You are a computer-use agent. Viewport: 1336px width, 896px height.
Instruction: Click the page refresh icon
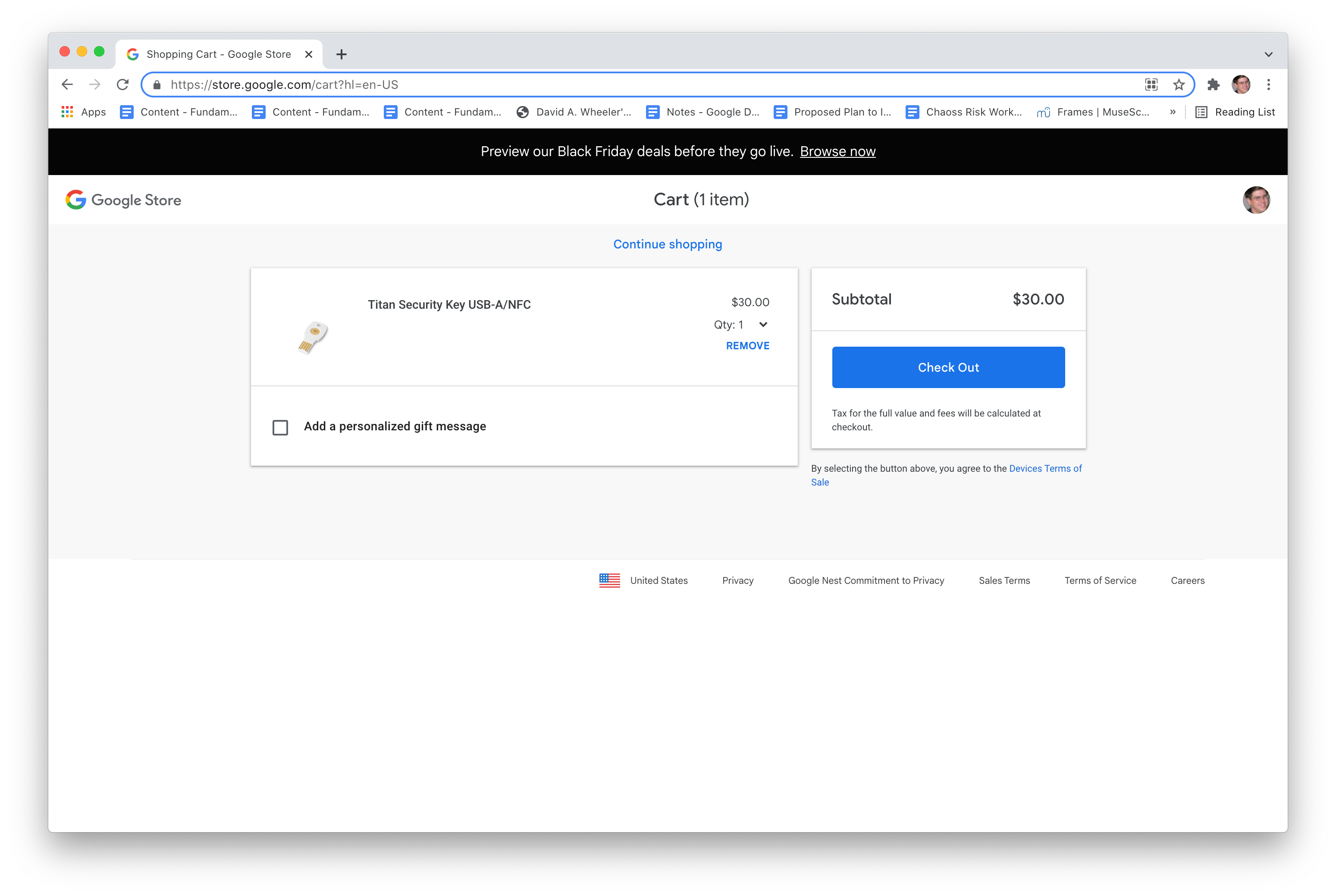click(121, 84)
